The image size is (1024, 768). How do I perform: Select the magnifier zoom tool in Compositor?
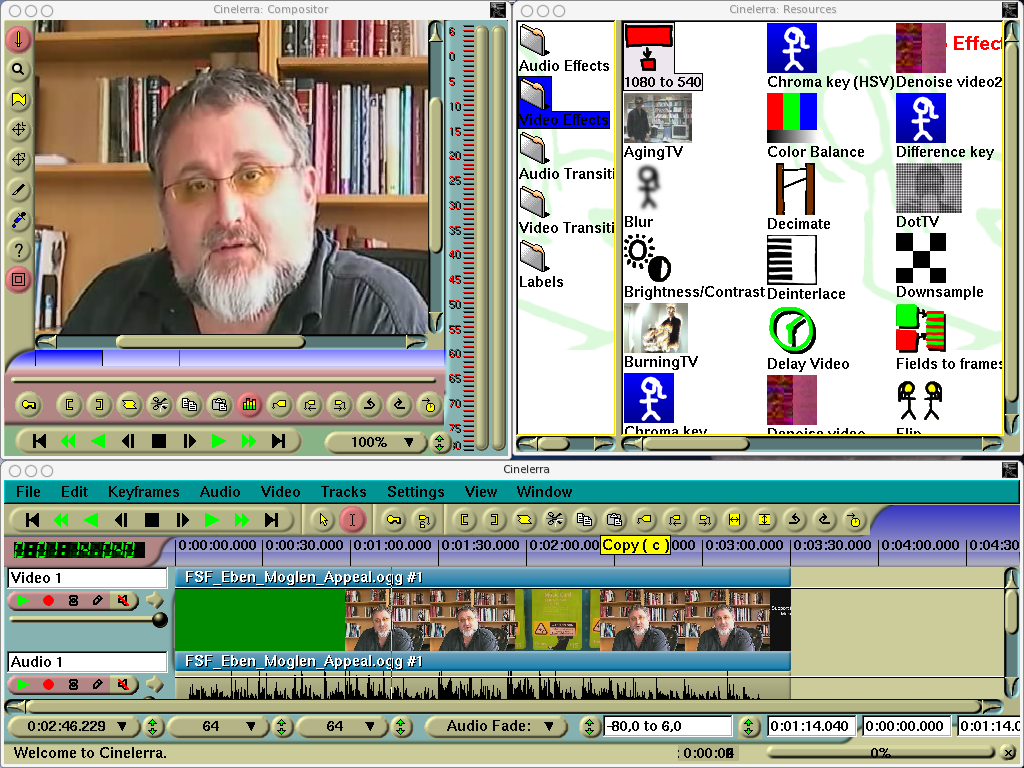[x=18, y=69]
